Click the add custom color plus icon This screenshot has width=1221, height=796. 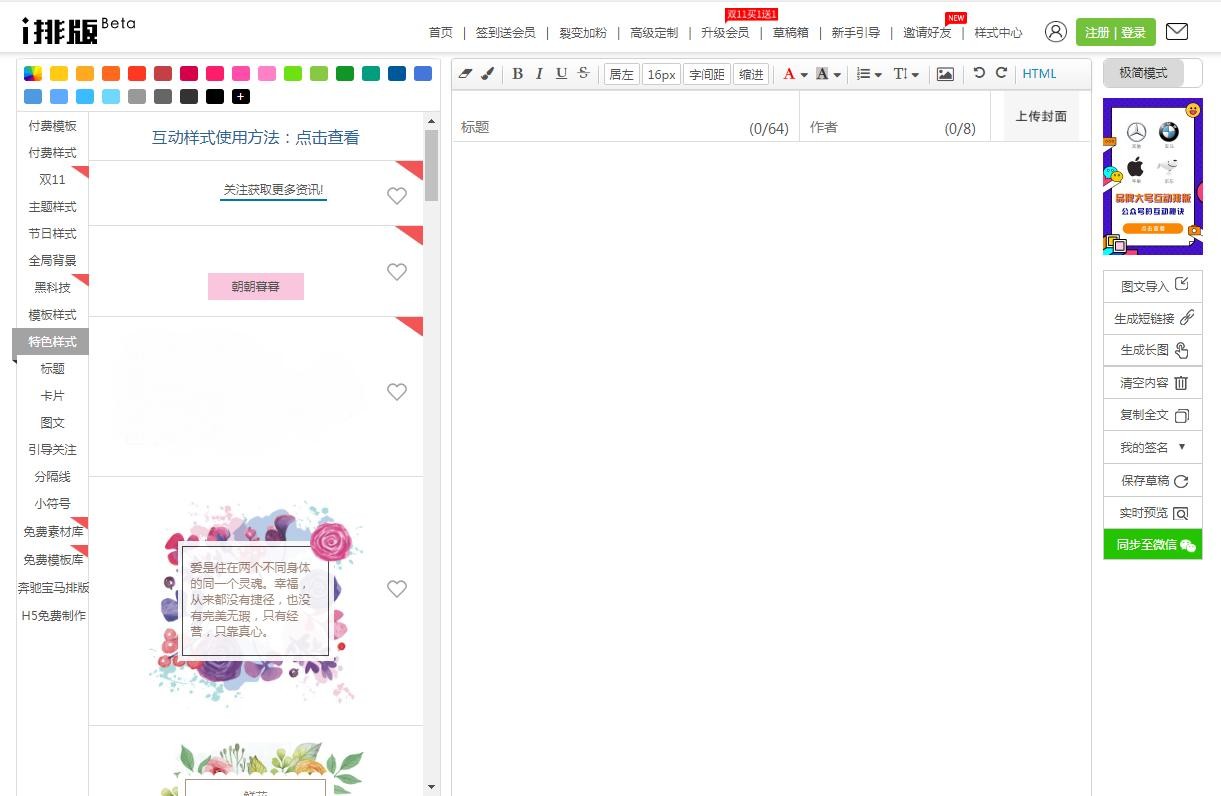point(240,97)
